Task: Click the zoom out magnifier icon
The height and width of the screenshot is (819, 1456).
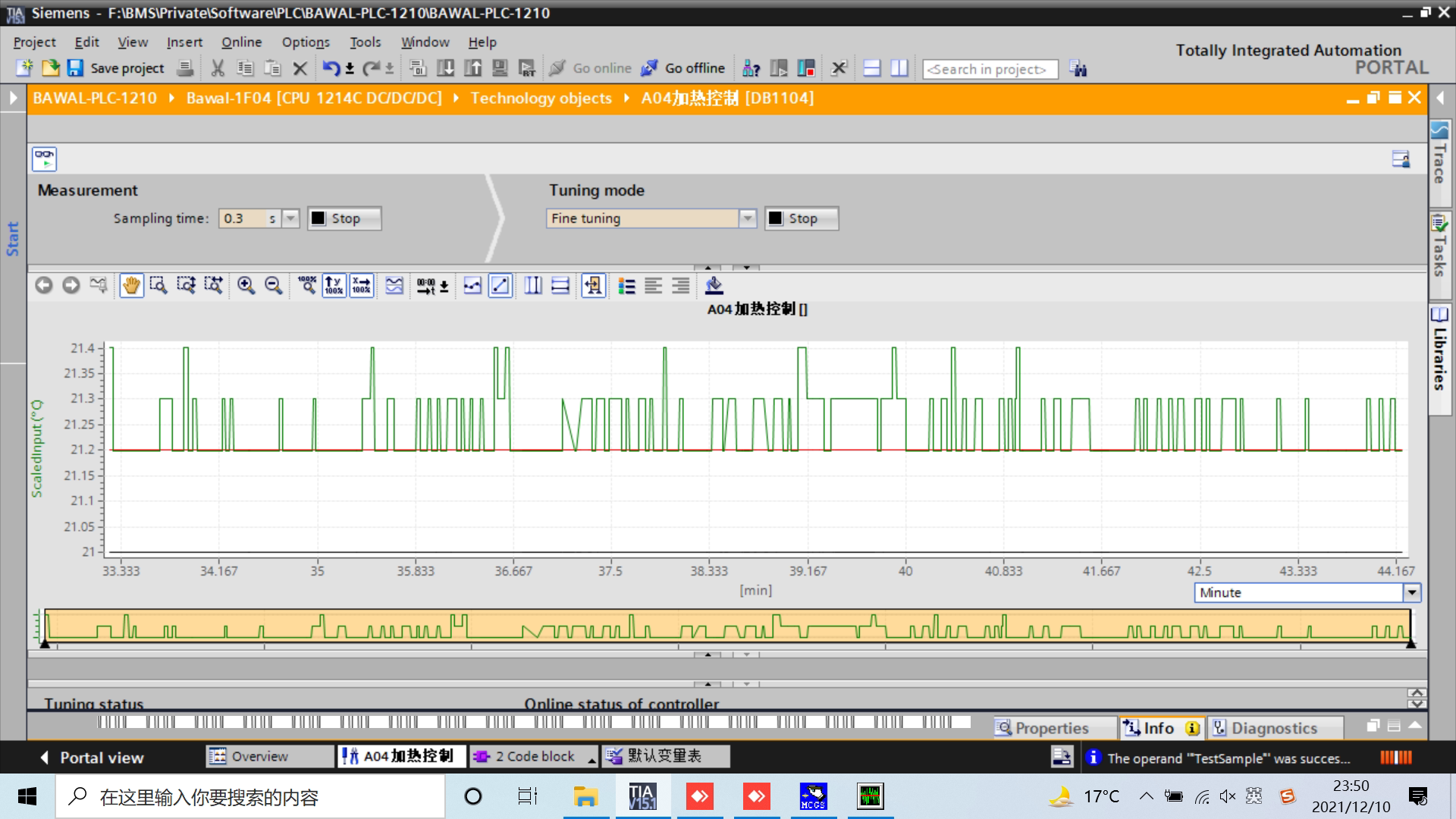Action: point(274,286)
